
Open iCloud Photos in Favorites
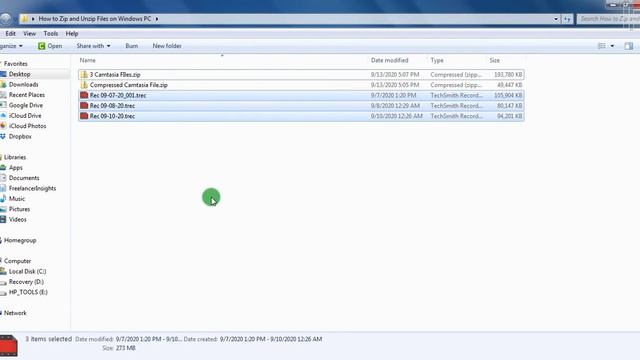click(x=27, y=126)
